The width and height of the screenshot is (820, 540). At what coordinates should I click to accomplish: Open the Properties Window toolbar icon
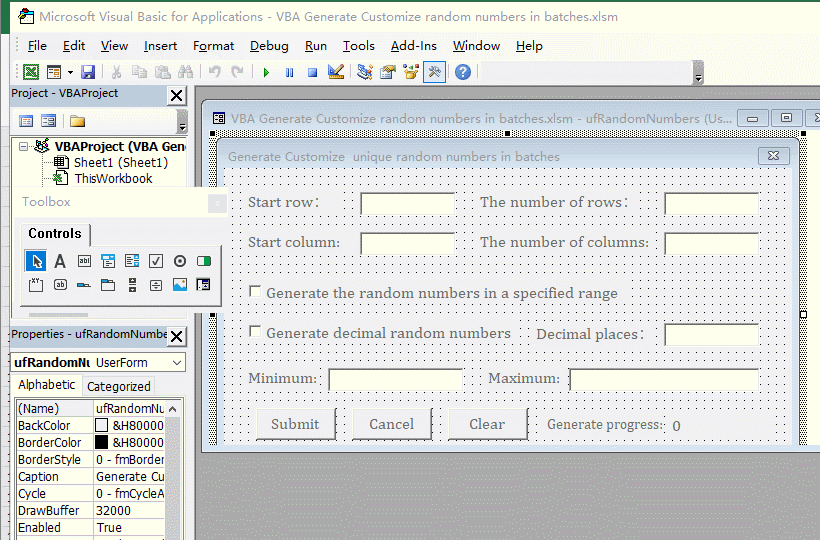coord(388,72)
